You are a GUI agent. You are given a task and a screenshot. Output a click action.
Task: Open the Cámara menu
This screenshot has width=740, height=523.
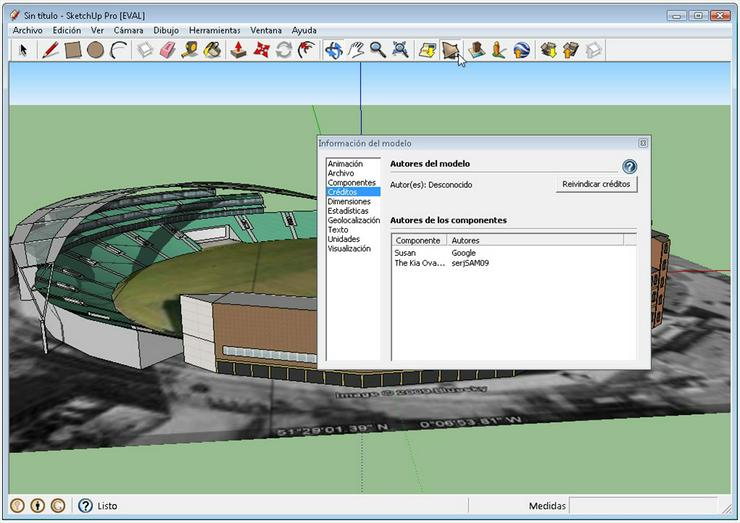pos(128,30)
